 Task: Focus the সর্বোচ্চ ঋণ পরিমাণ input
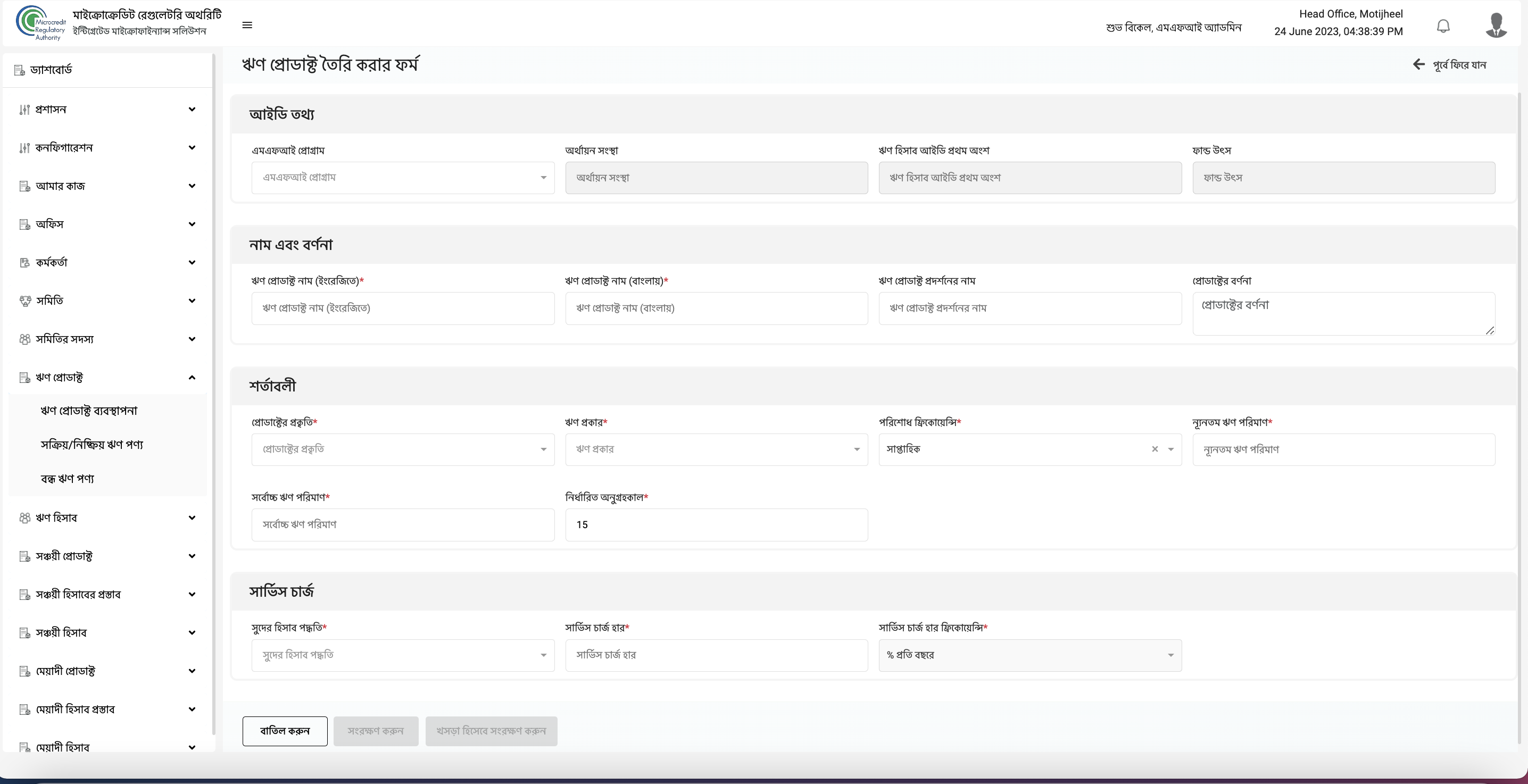403,524
